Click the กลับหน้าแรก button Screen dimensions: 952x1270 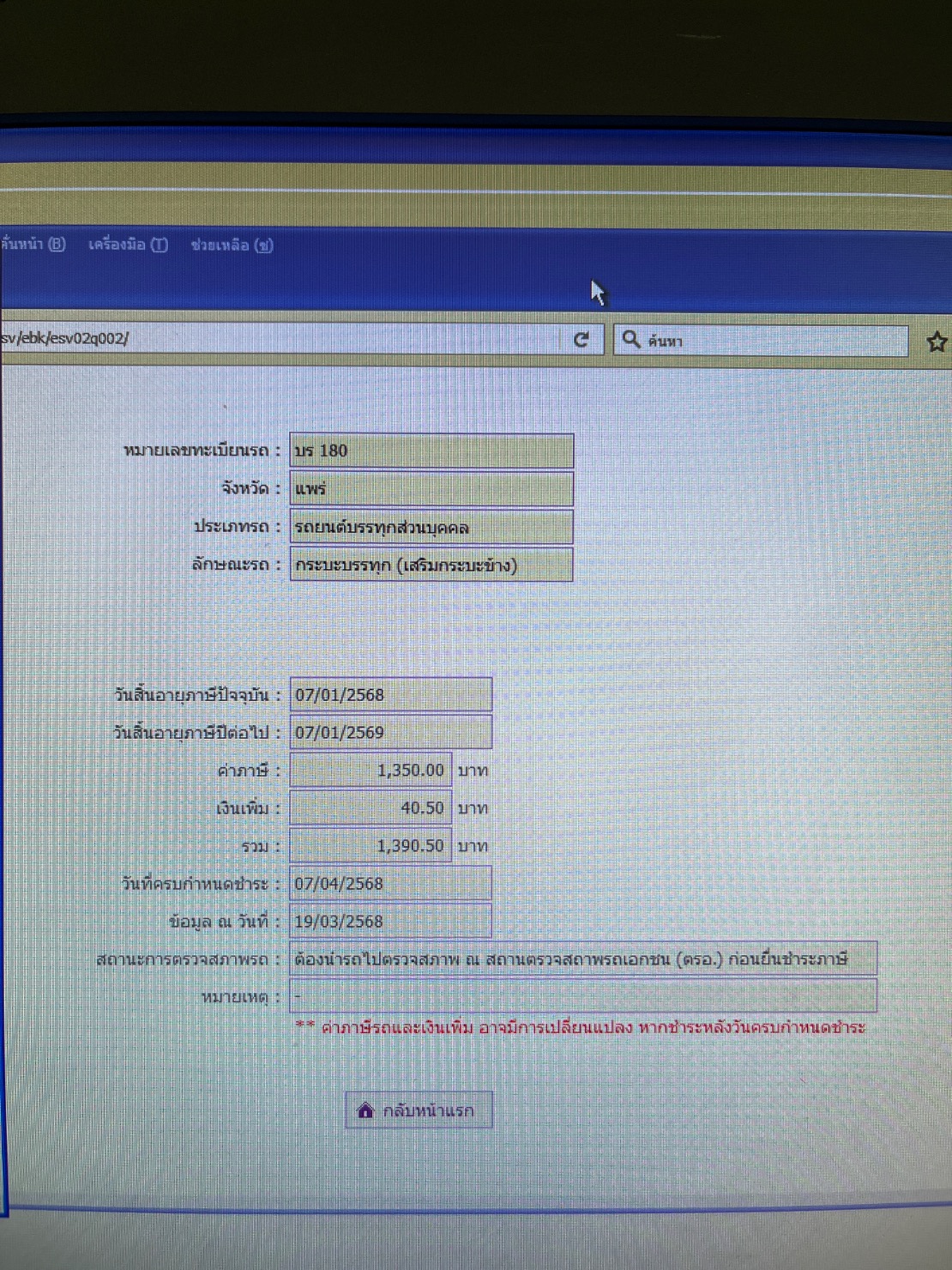coord(419,1110)
